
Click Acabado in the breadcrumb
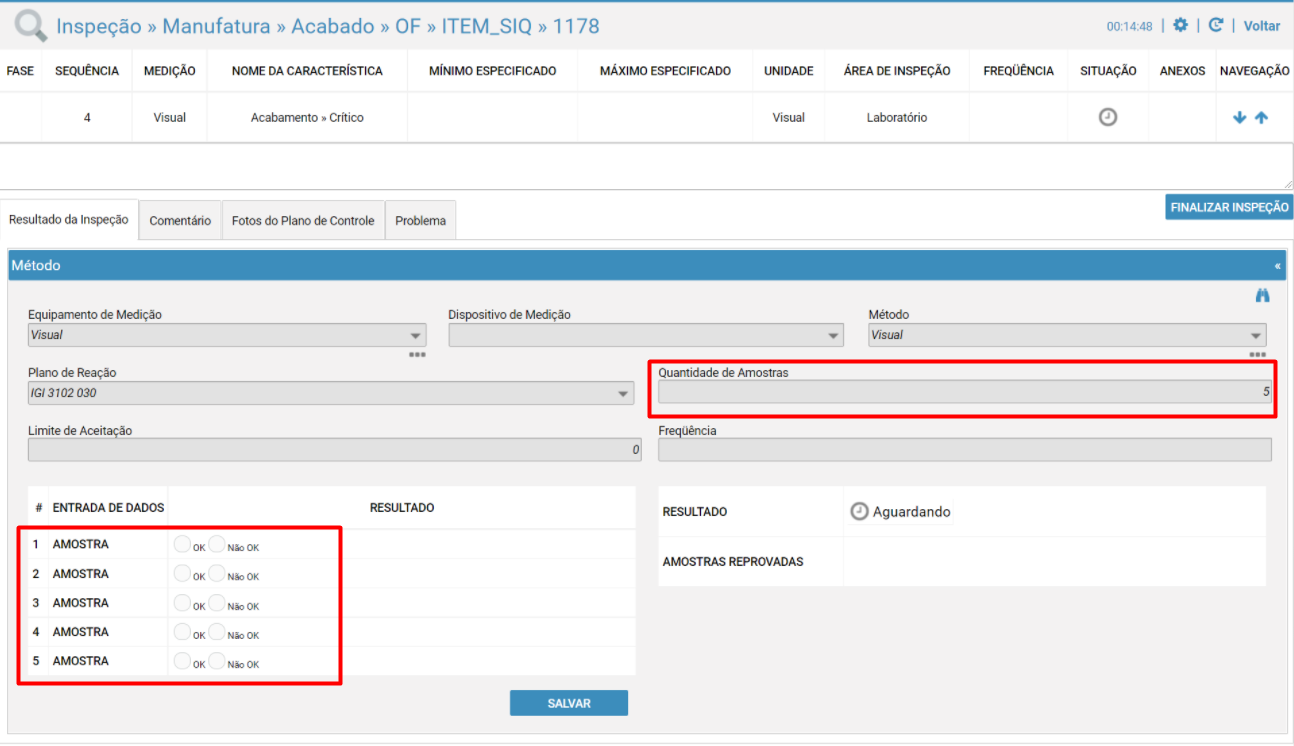[333, 26]
